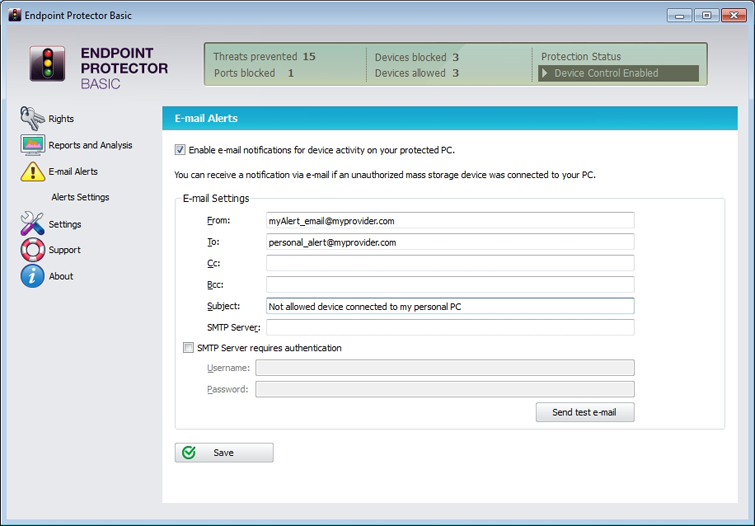755x526 pixels.
Task: Click the E-mail Alerts warning triangle icon
Action: [x=33, y=171]
